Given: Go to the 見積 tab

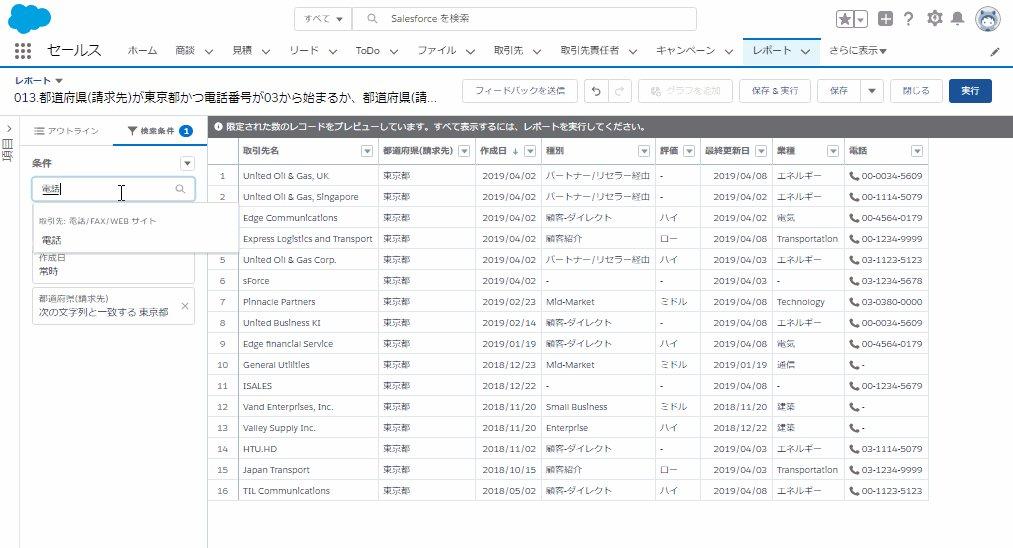Looking at the screenshot, I should coord(242,50).
